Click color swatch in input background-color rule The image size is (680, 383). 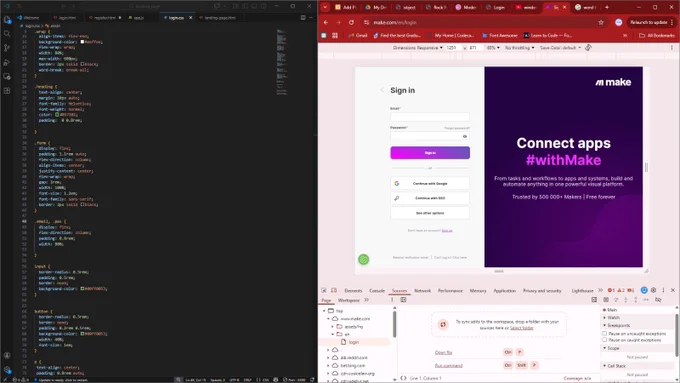[x=82, y=288]
